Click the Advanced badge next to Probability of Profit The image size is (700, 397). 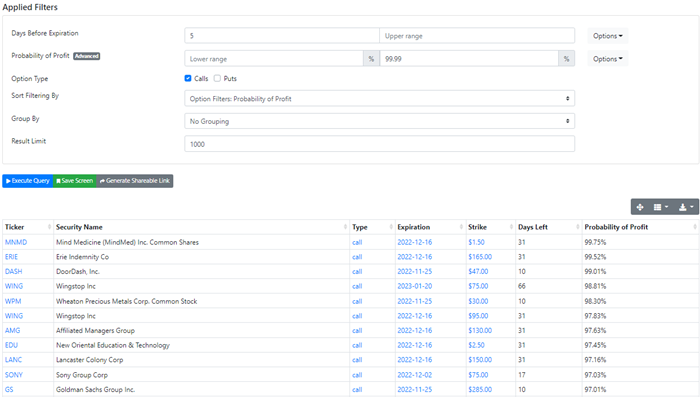[87, 56]
